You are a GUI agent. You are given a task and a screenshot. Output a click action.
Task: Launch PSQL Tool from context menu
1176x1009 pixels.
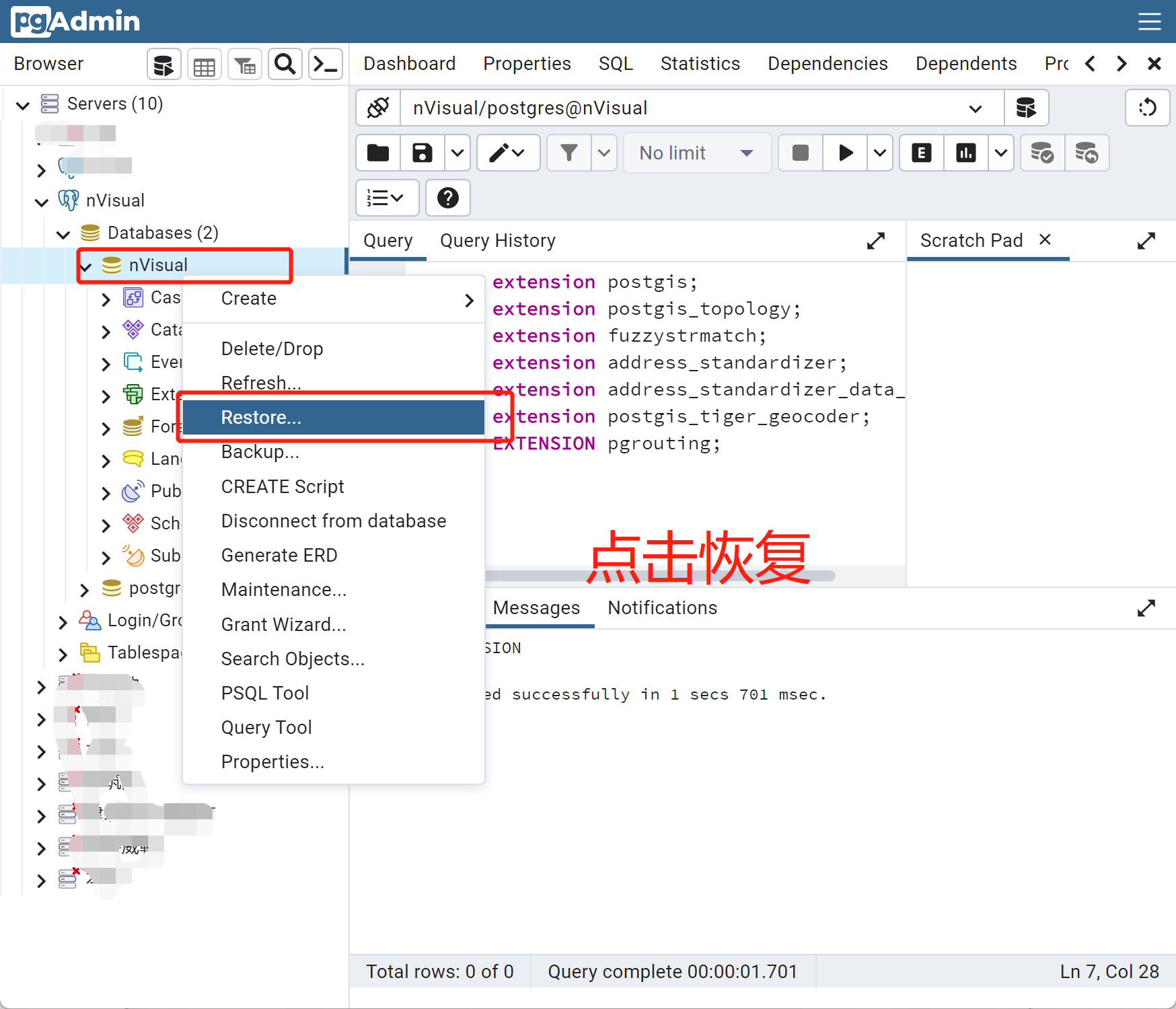(334, 693)
